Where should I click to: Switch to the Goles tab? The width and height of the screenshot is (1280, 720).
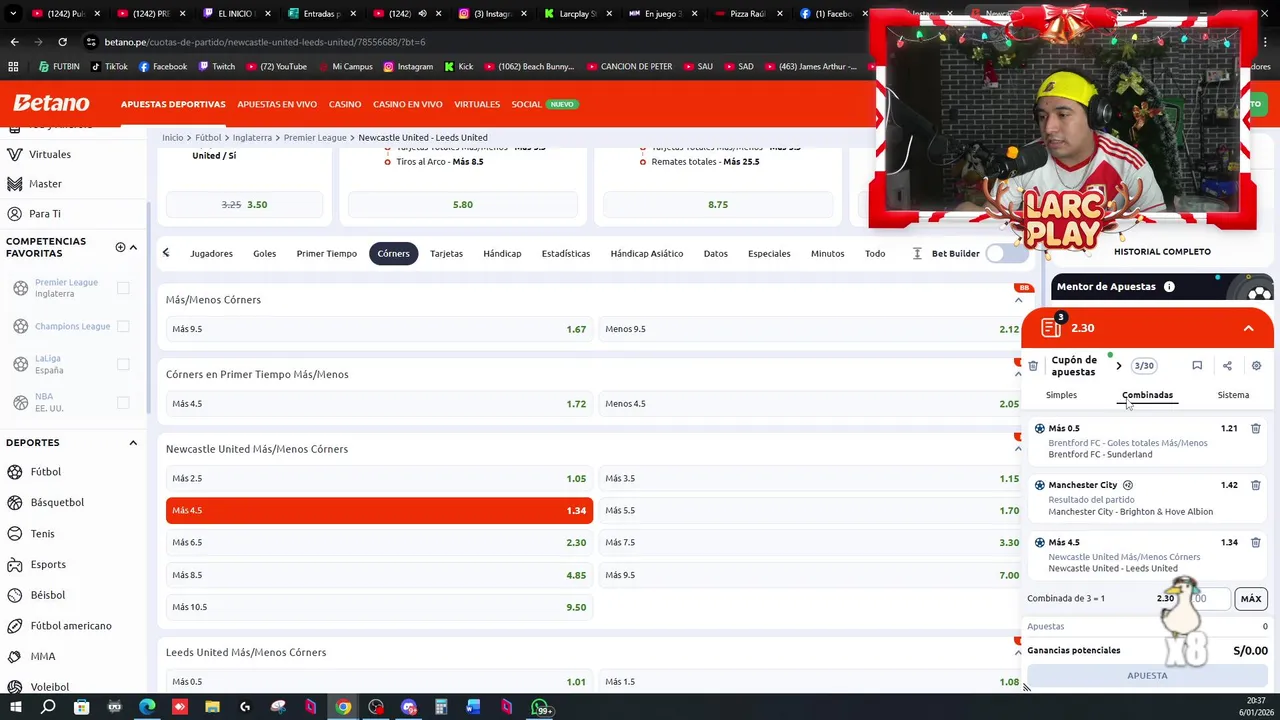click(x=264, y=254)
